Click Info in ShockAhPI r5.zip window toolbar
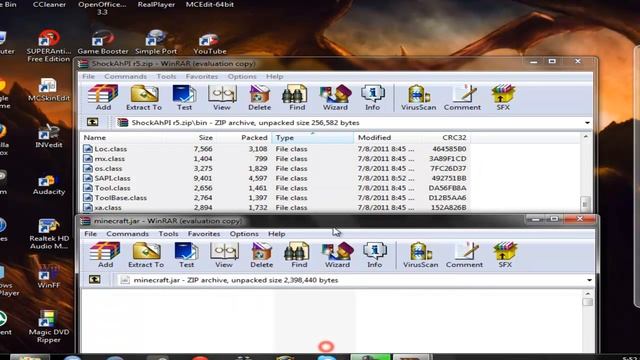This screenshot has height=360, width=640. [372, 98]
